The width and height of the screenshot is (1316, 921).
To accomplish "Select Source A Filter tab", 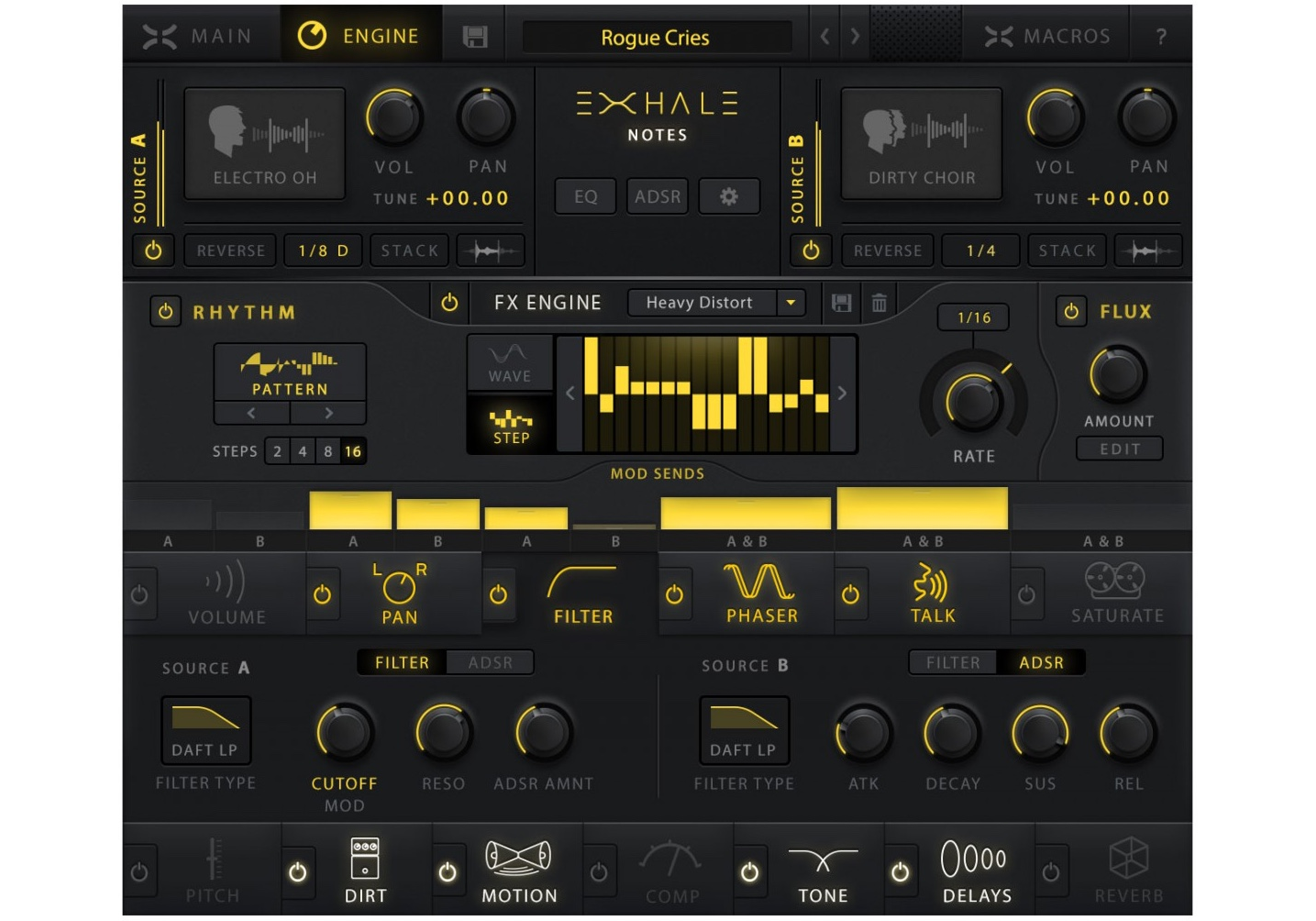I will coord(402,662).
